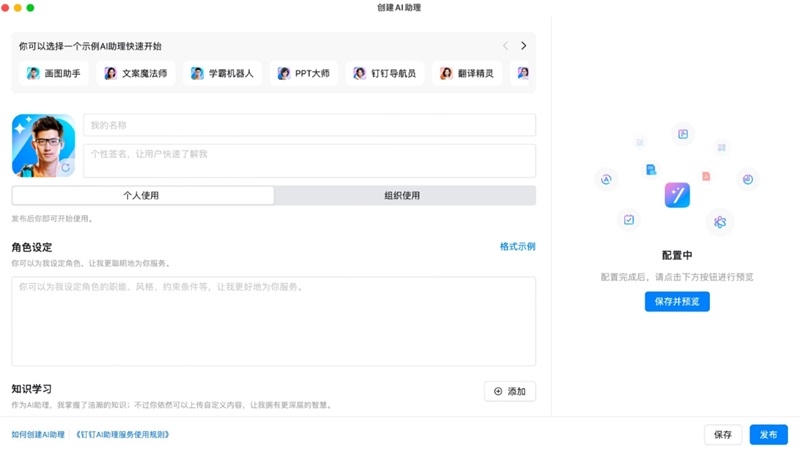Click the purple layout icon atop preview graphic

pos(683,134)
